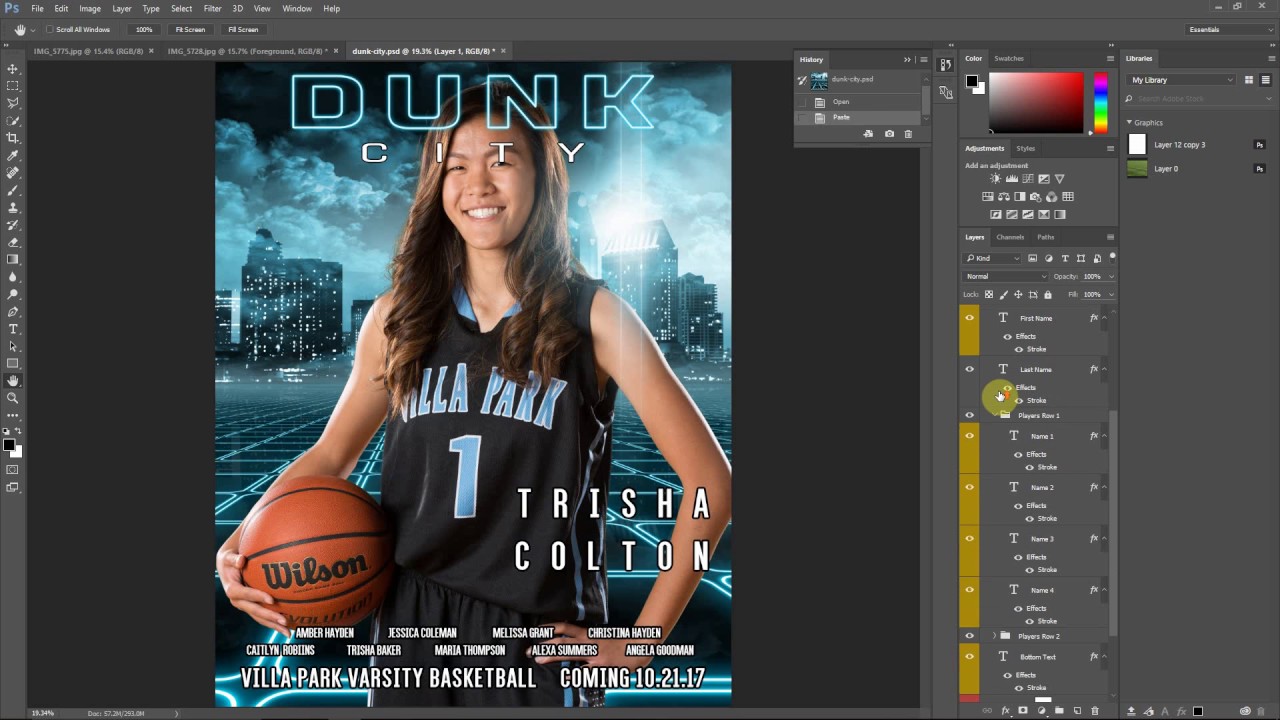Open the Fill value dropdown
The width and height of the screenshot is (1280, 720).
pos(1110,294)
